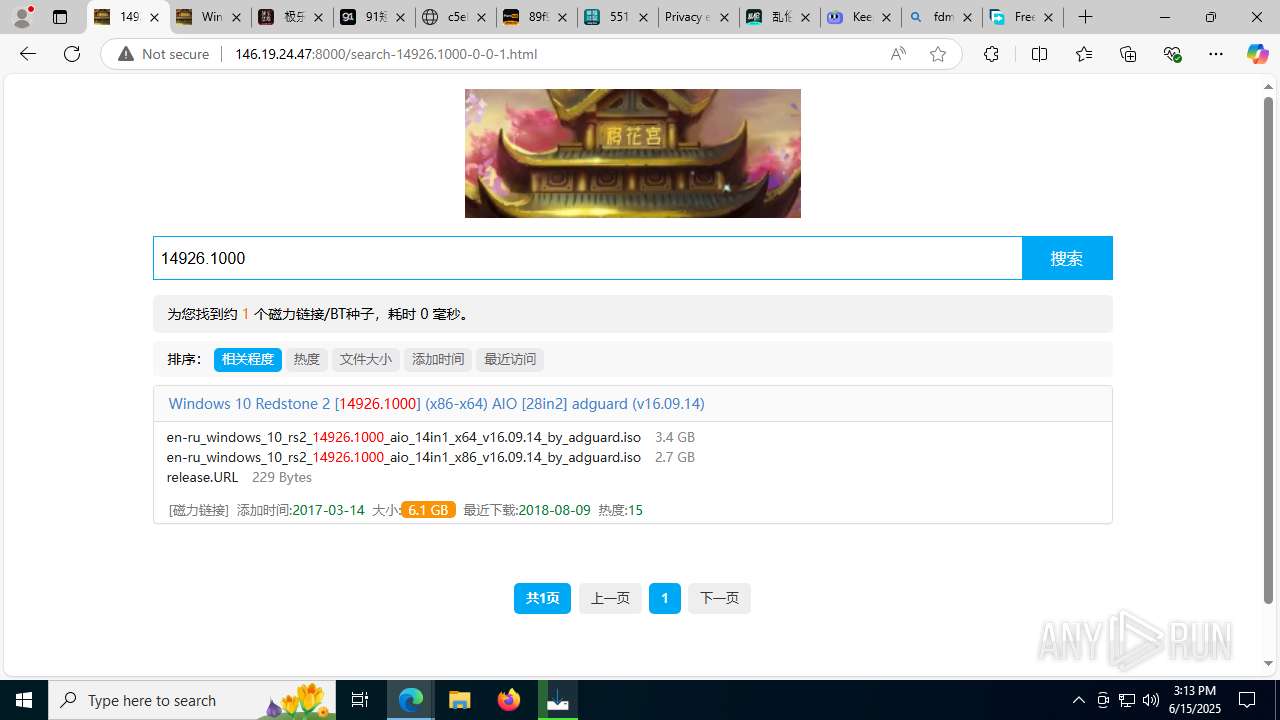
Task: Open Windows Start menu
Action: tap(24, 700)
